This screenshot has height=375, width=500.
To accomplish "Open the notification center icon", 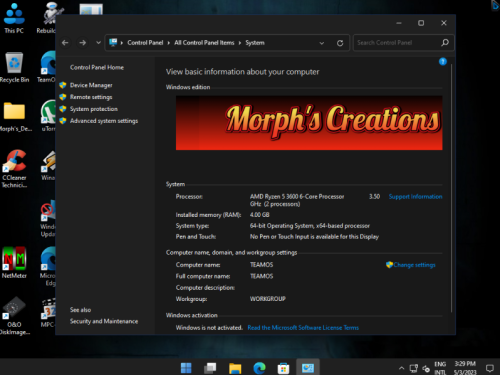I will [490, 368].
